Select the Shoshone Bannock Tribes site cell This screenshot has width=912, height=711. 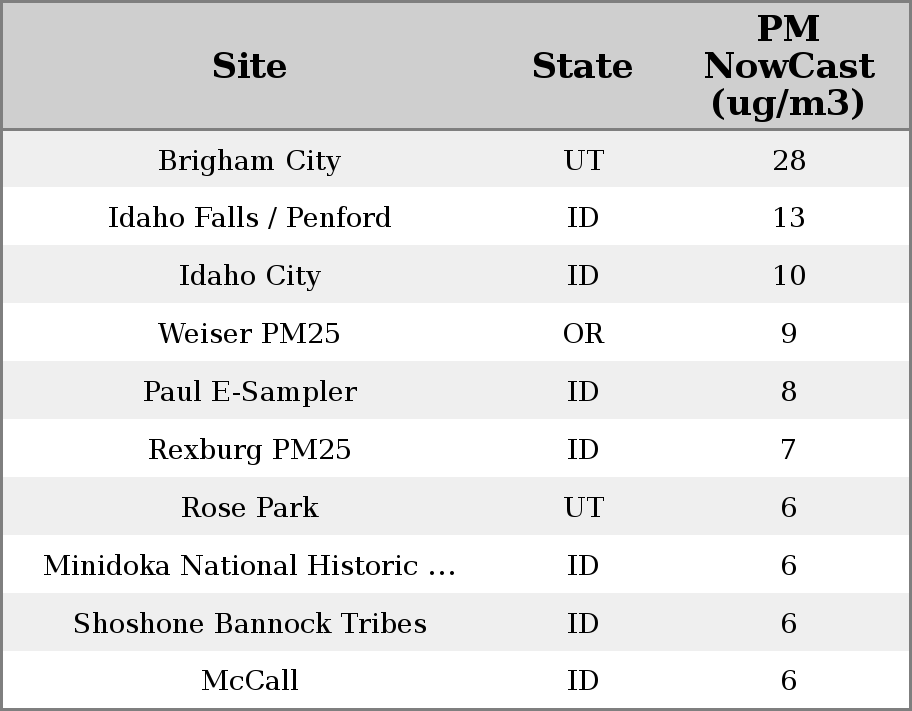point(249,624)
